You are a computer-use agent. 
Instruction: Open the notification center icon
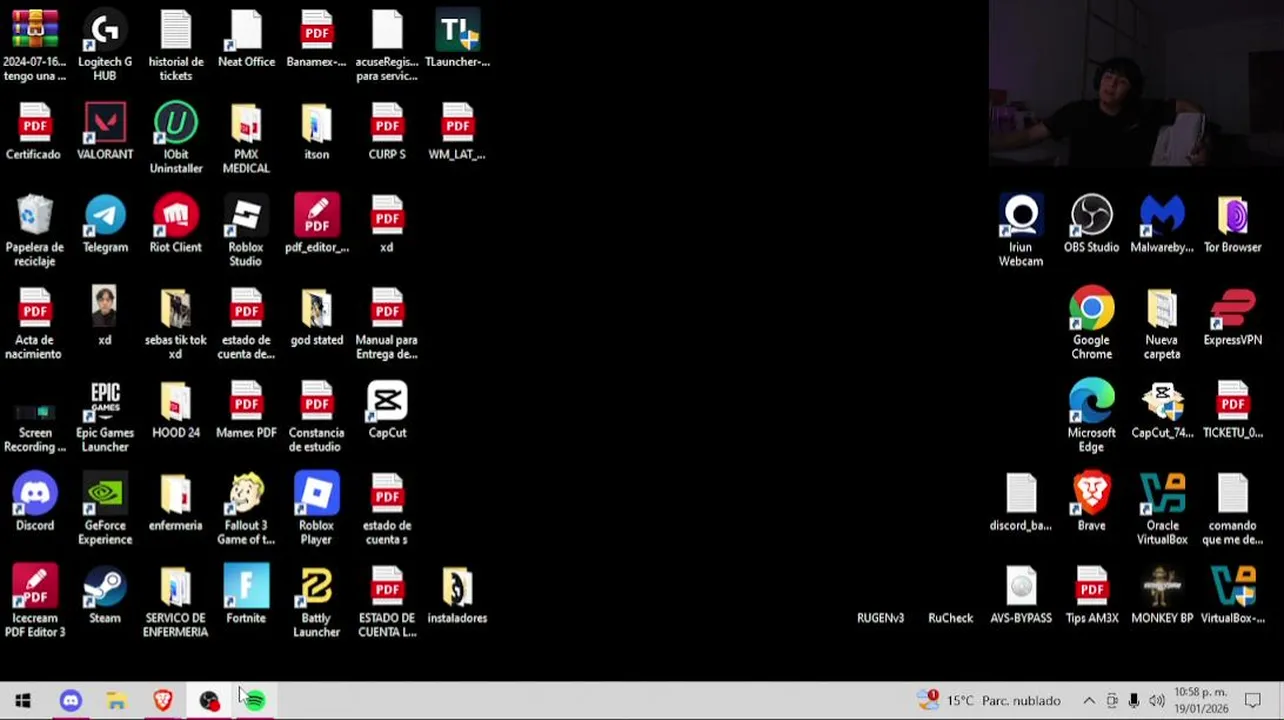point(1253,701)
